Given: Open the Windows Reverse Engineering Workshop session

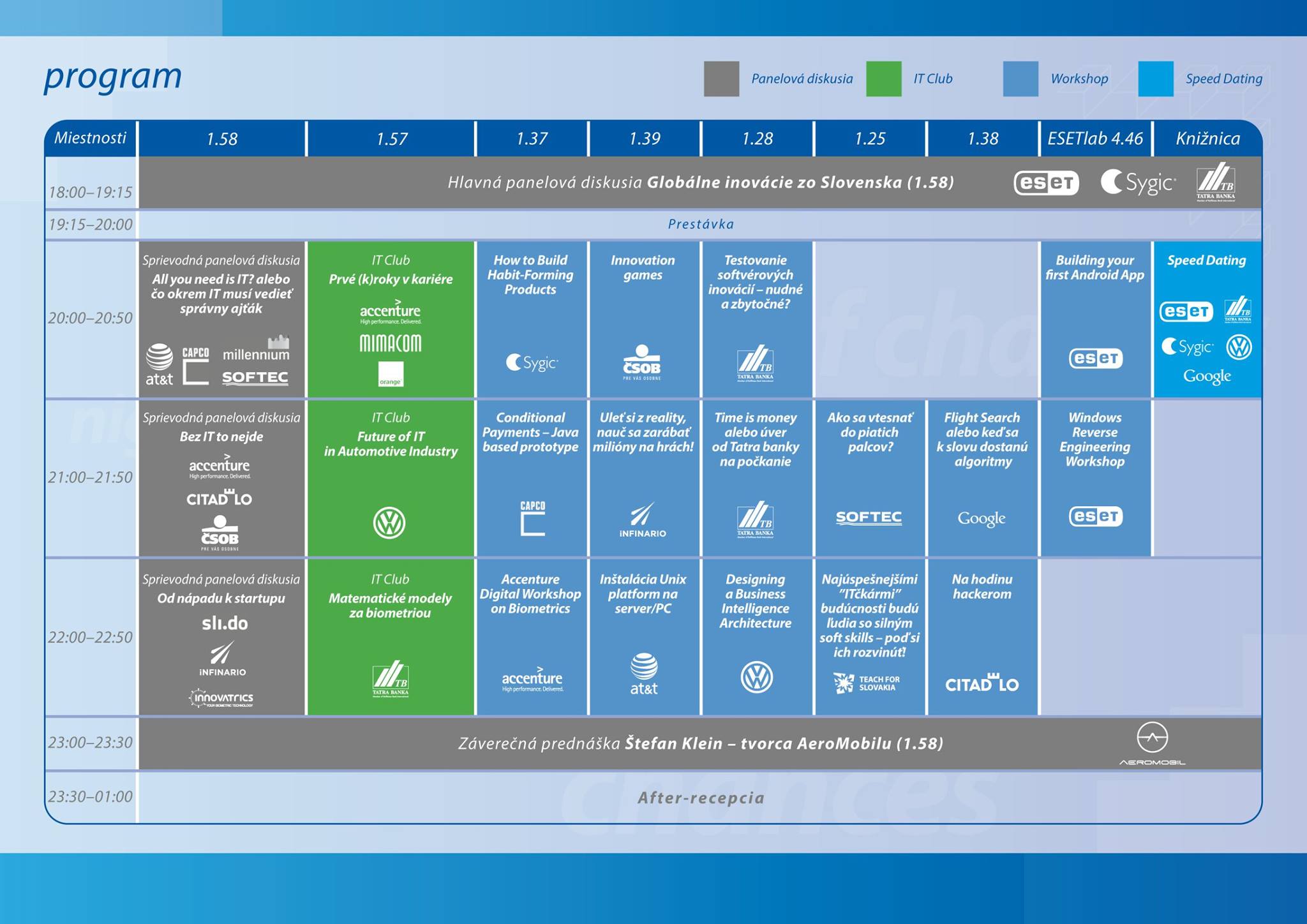Looking at the screenshot, I should [1095, 440].
